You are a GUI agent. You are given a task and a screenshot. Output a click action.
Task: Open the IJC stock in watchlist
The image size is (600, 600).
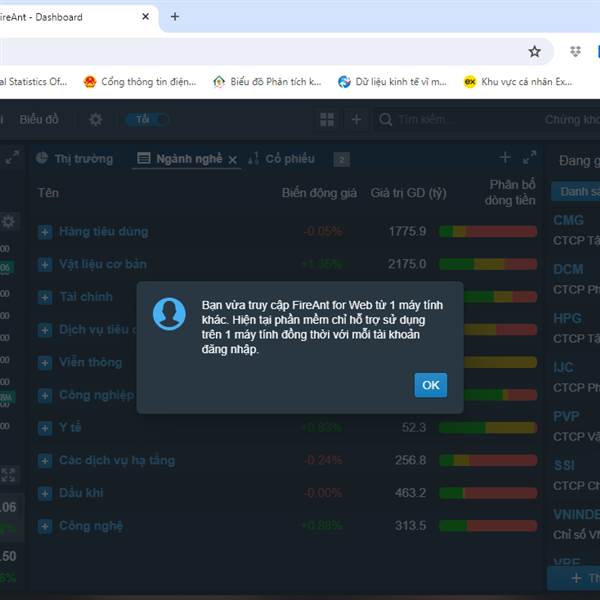(x=563, y=367)
